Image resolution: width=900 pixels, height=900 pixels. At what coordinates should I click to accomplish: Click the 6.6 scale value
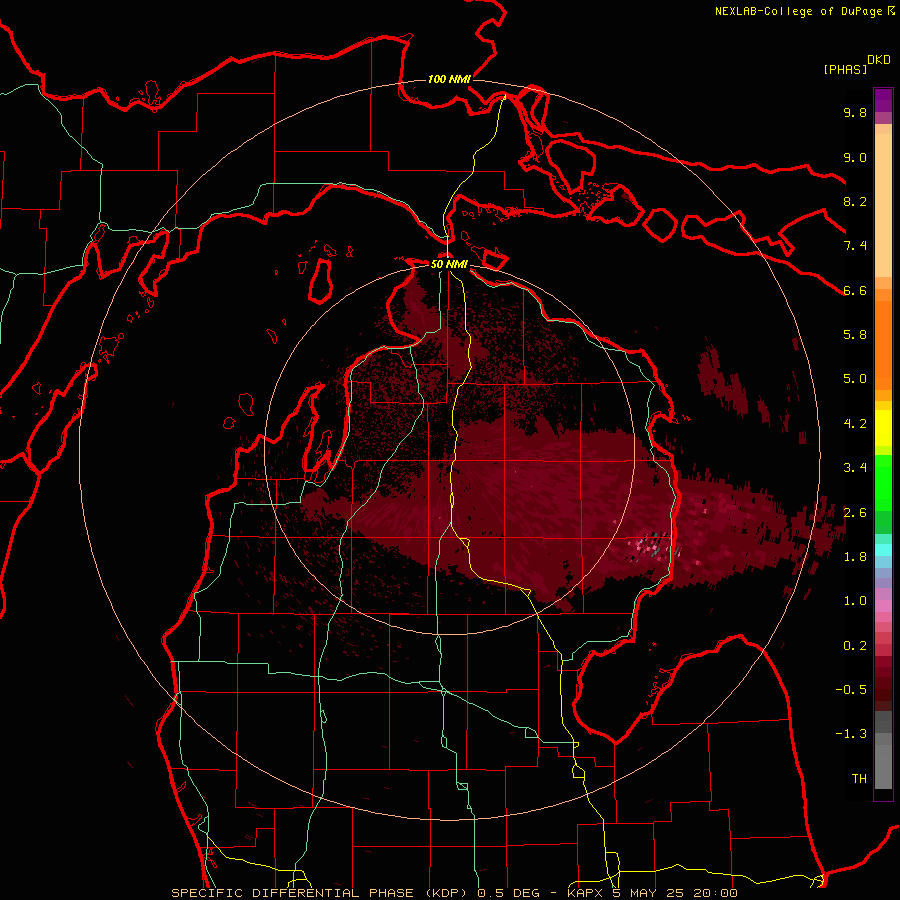[855, 290]
